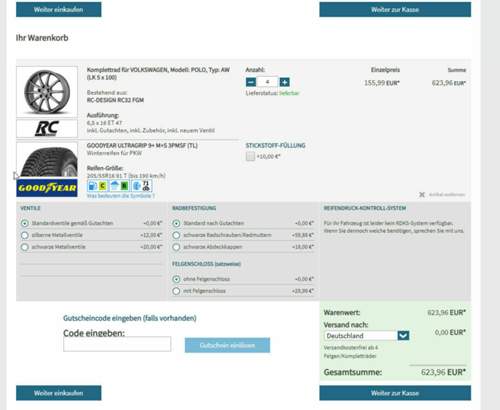This screenshot has height=410, width=500.
Task: Remove article via the X icon
Action: pyautogui.click(x=422, y=194)
